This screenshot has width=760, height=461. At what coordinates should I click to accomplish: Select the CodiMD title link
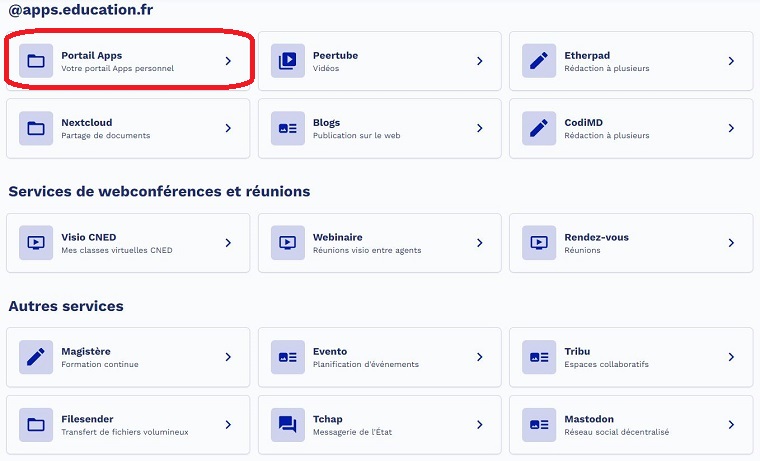[584, 123]
